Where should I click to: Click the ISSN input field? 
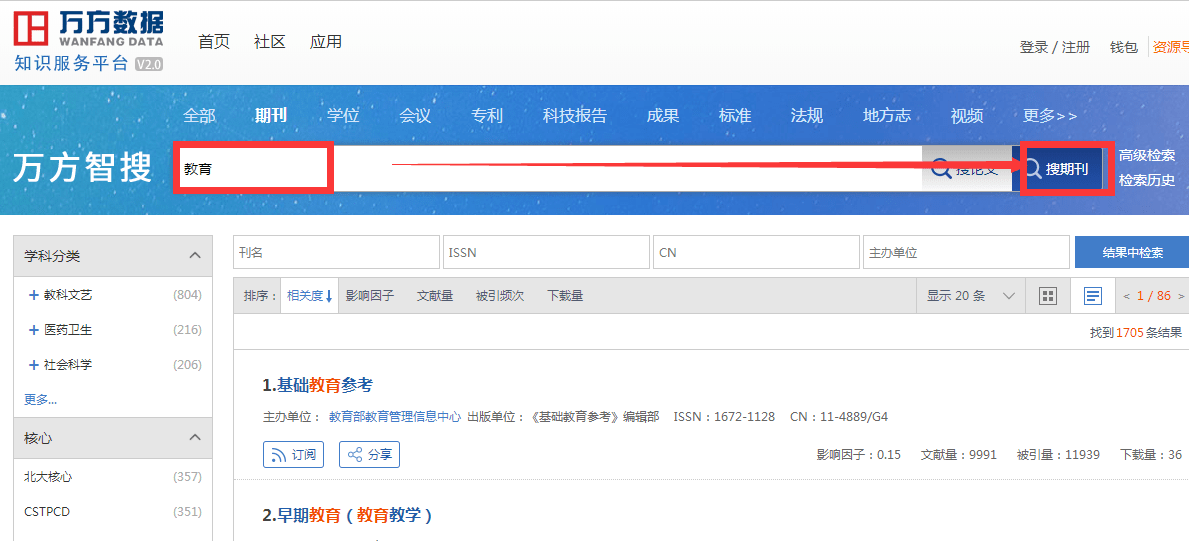click(x=547, y=253)
